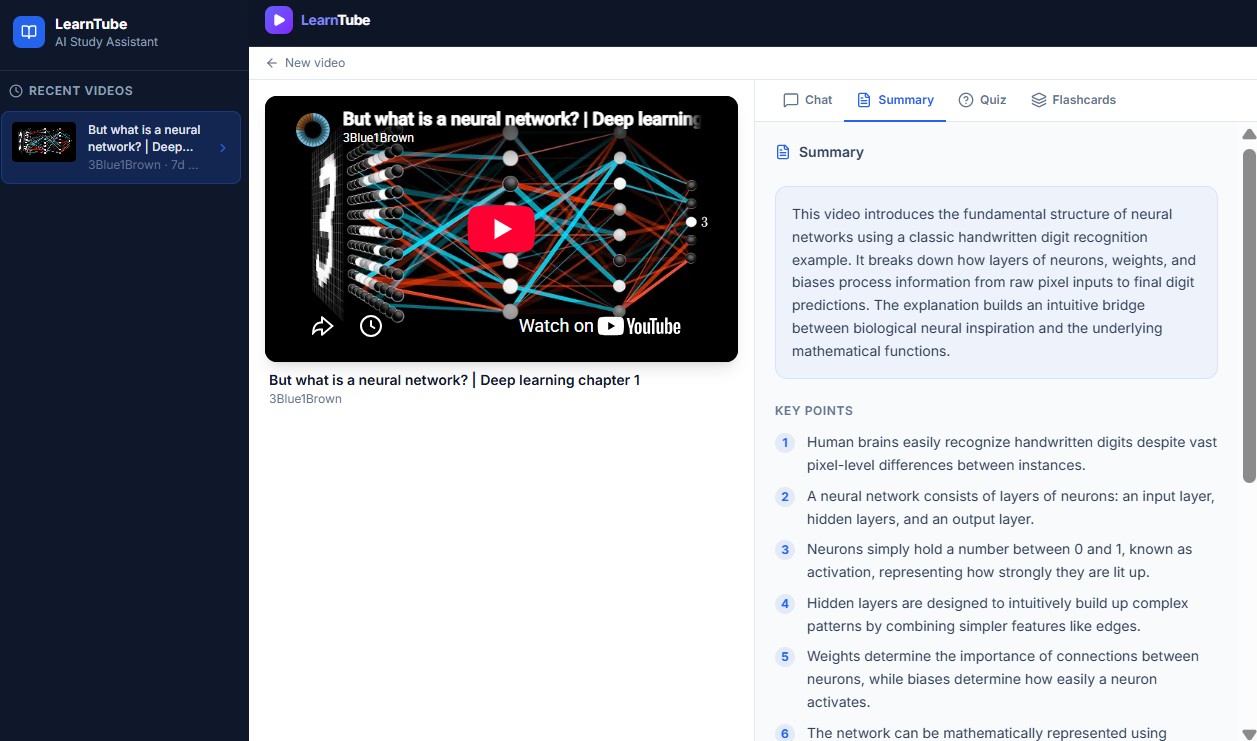Screen dimensions: 1257x741
Task: Click the Watch on YouTube link
Action: 600,326
